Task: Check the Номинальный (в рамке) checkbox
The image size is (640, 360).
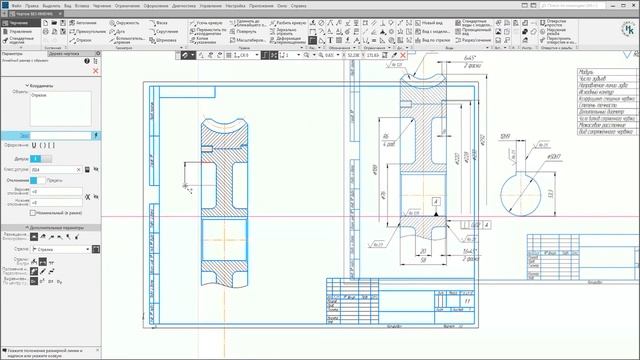Action: click(33, 213)
